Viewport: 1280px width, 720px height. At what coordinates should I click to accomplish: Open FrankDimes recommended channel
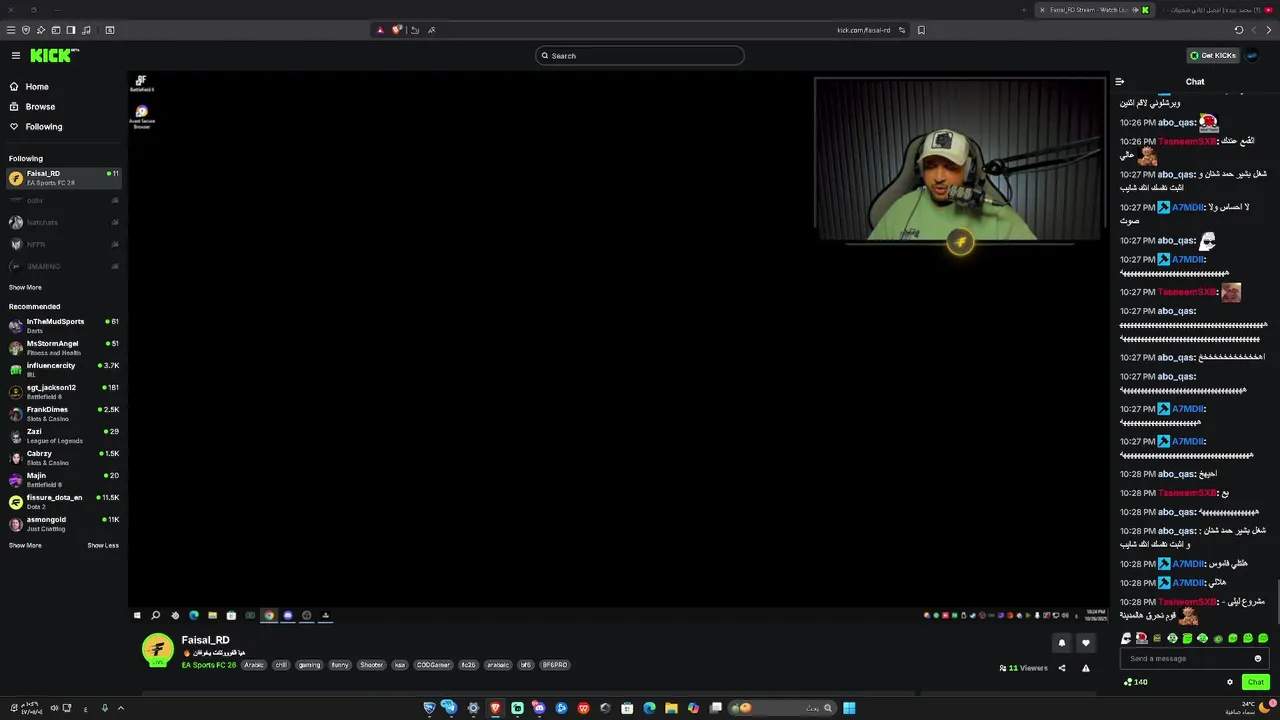pos(64,414)
